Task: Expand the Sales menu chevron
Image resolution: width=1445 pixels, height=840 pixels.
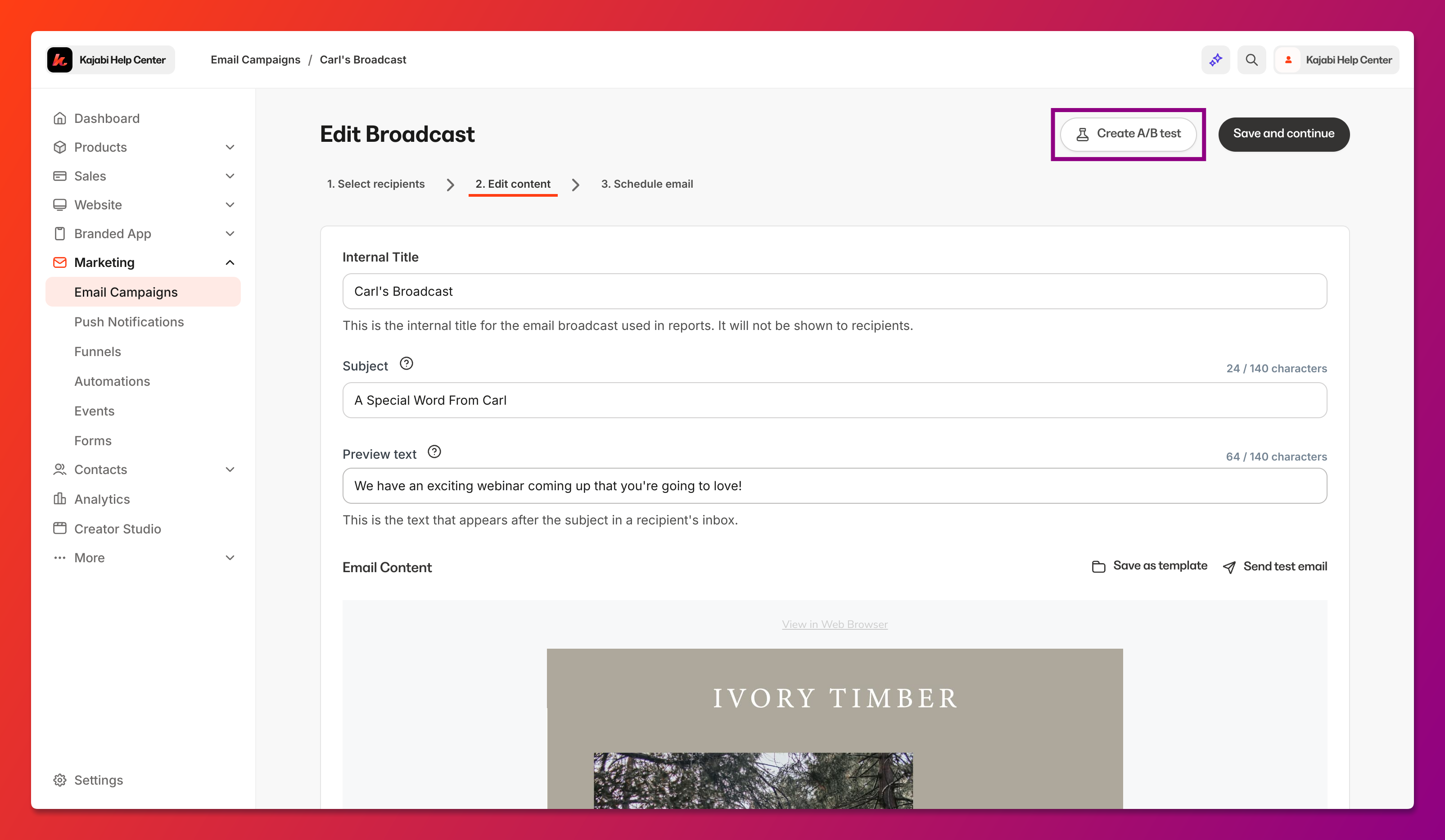Action: click(230, 176)
